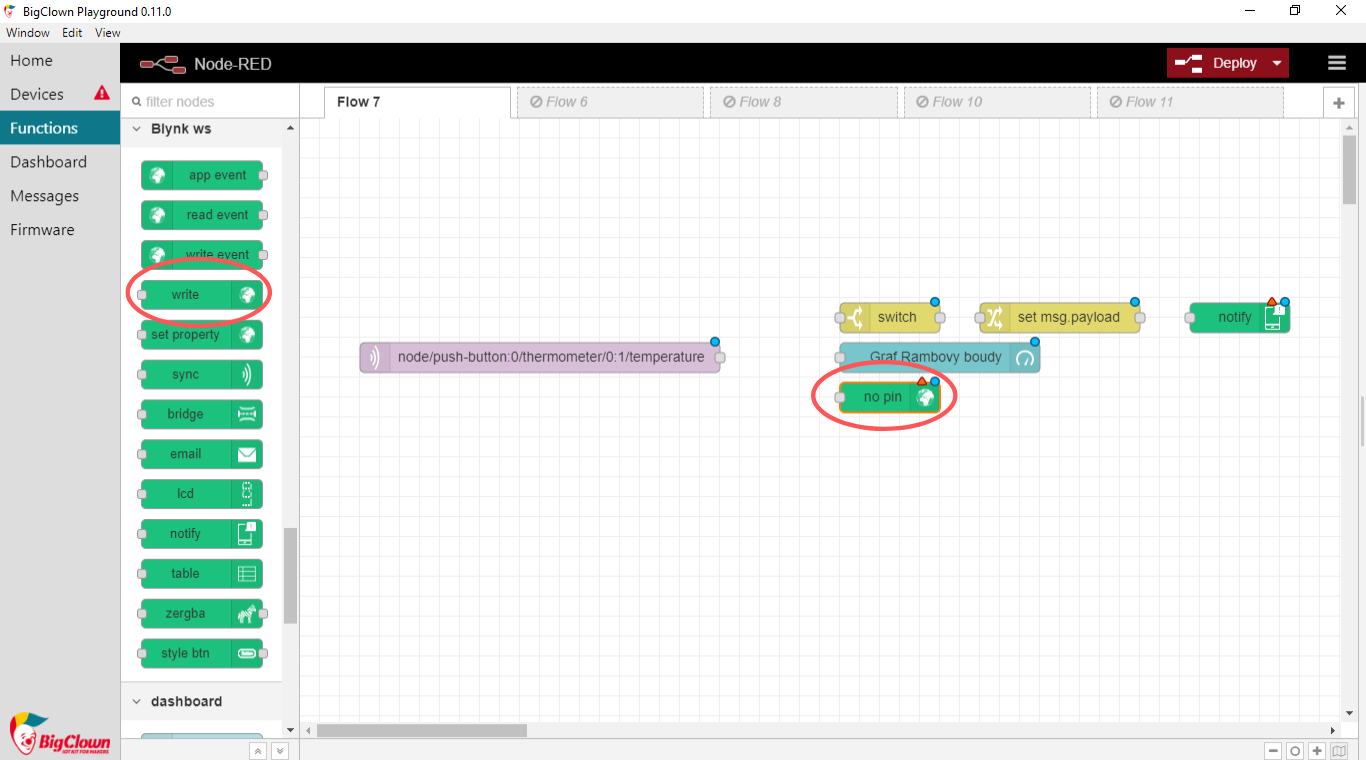Click the Node-RED header logo
The height and width of the screenshot is (760, 1366).
[x=206, y=64]
